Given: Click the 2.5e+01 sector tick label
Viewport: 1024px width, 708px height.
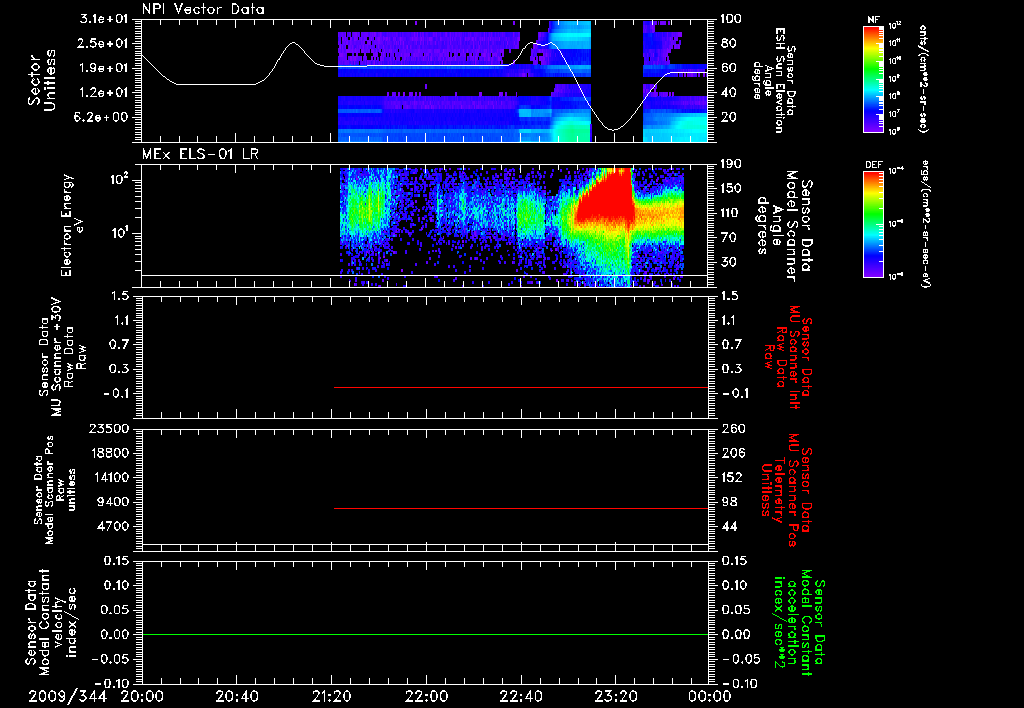Looking at the screenshot, I should pyautogui.click(x=103, y=43).
